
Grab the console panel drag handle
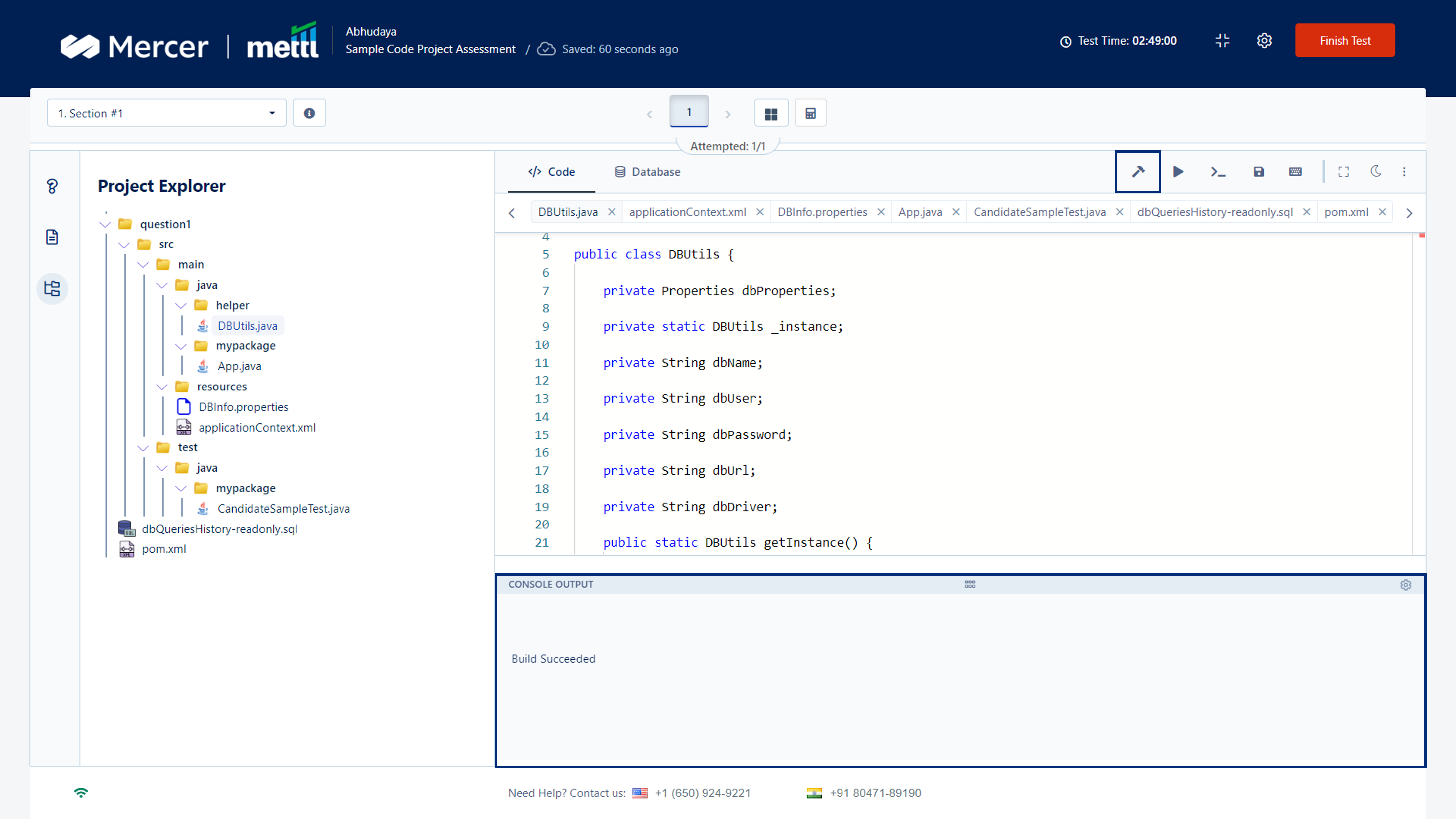pyautogui.click(x=970, y=584)
